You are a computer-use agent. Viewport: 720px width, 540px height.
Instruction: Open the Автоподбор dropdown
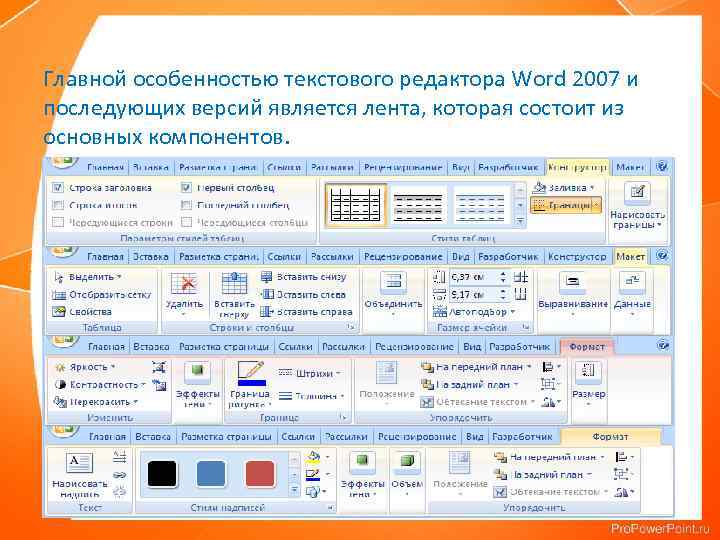pyautogui.click(x=474, y=312)
